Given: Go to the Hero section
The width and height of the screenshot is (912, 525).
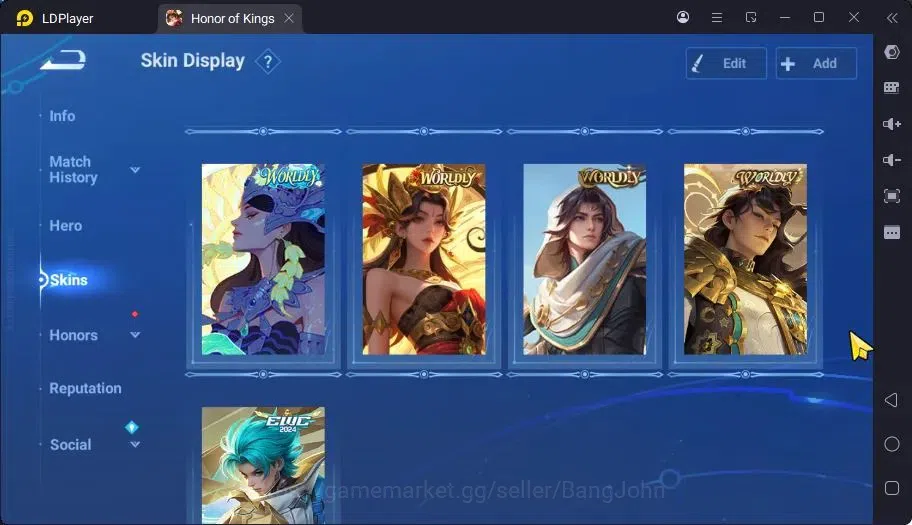Looking at the screenshot, I should click(66, 226).
